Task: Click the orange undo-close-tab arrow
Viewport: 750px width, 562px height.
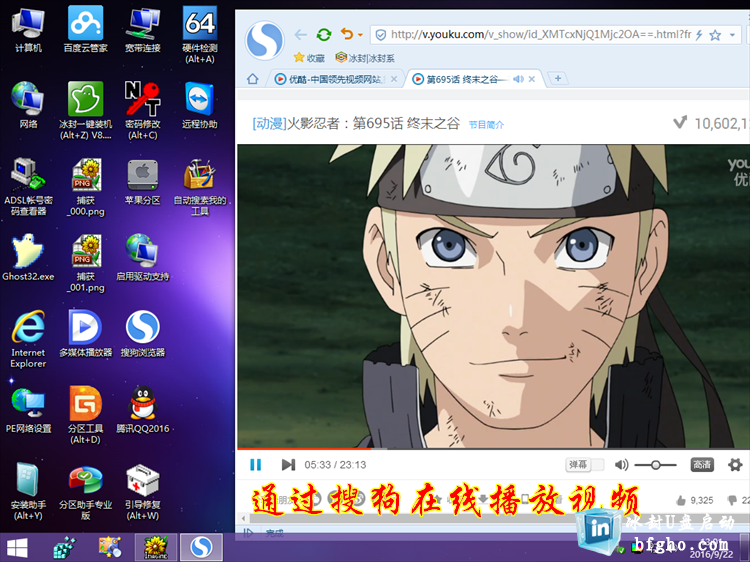Action: point(347,34)
